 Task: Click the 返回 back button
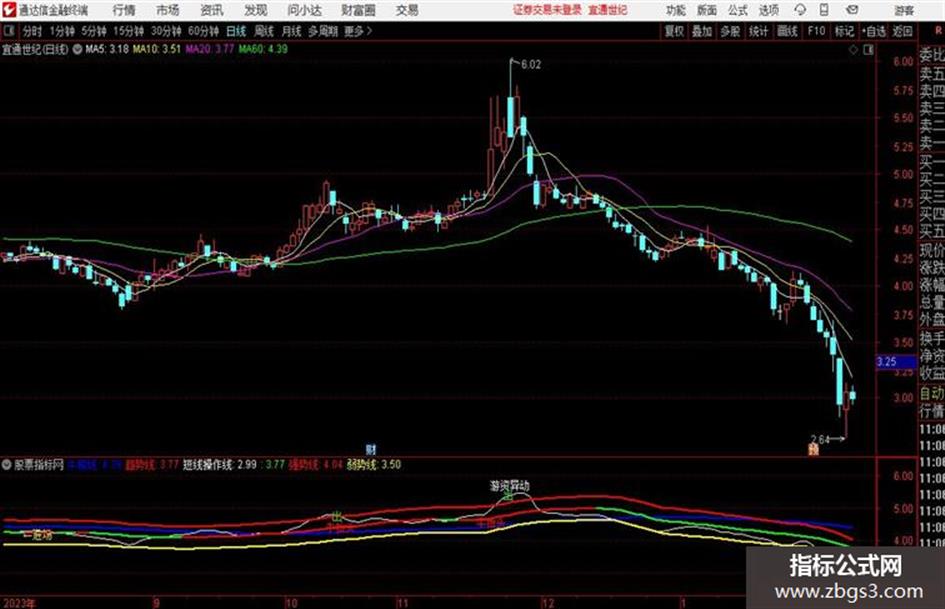click(x=902, y=31)
